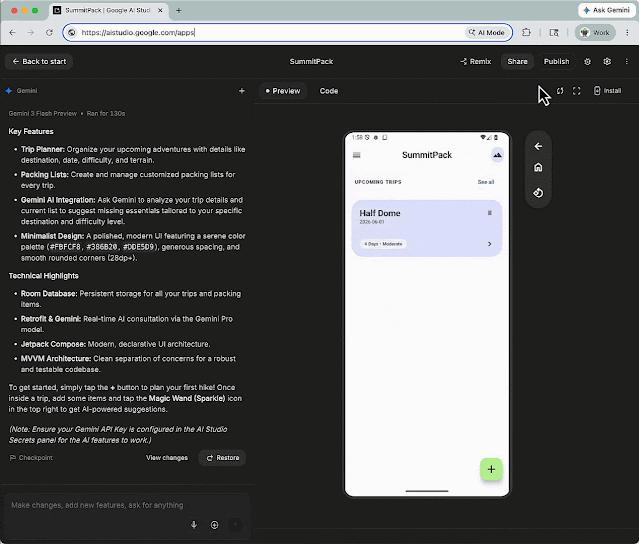Open the Half Dome trip card

[427, 228]
